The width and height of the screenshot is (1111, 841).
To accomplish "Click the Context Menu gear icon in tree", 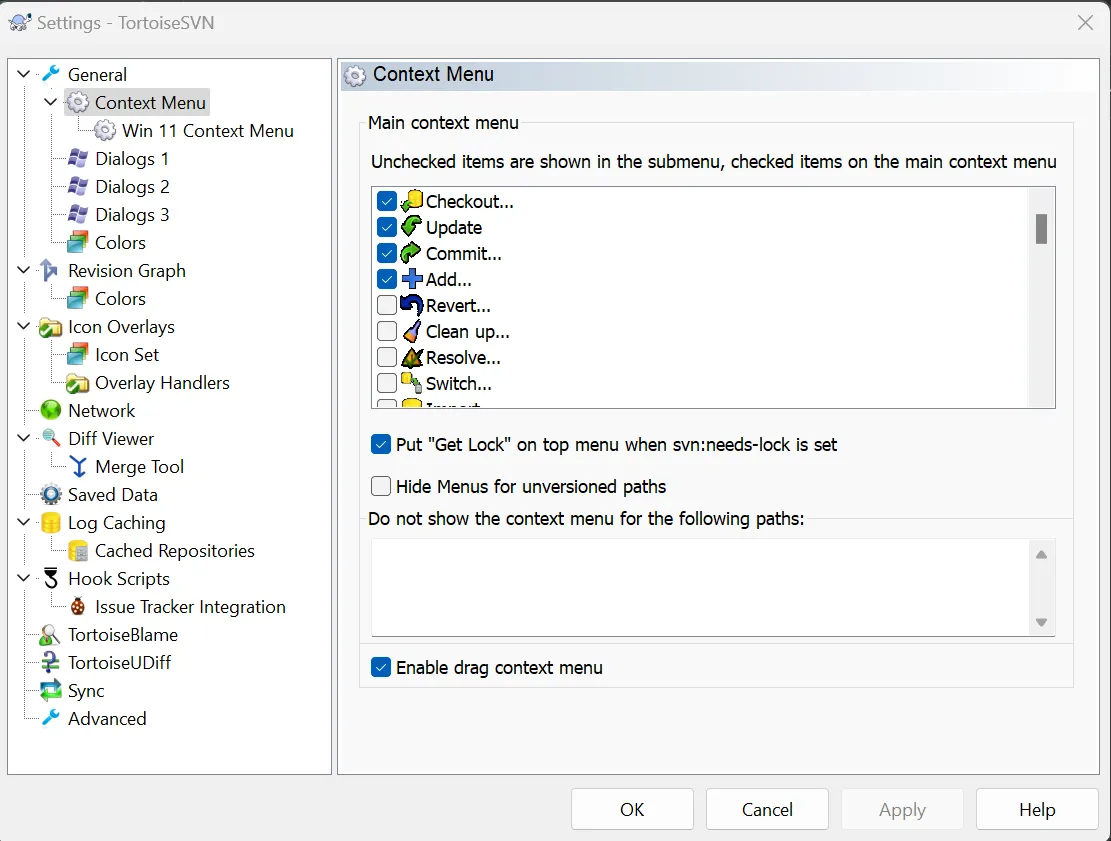I will pos(78,103).
